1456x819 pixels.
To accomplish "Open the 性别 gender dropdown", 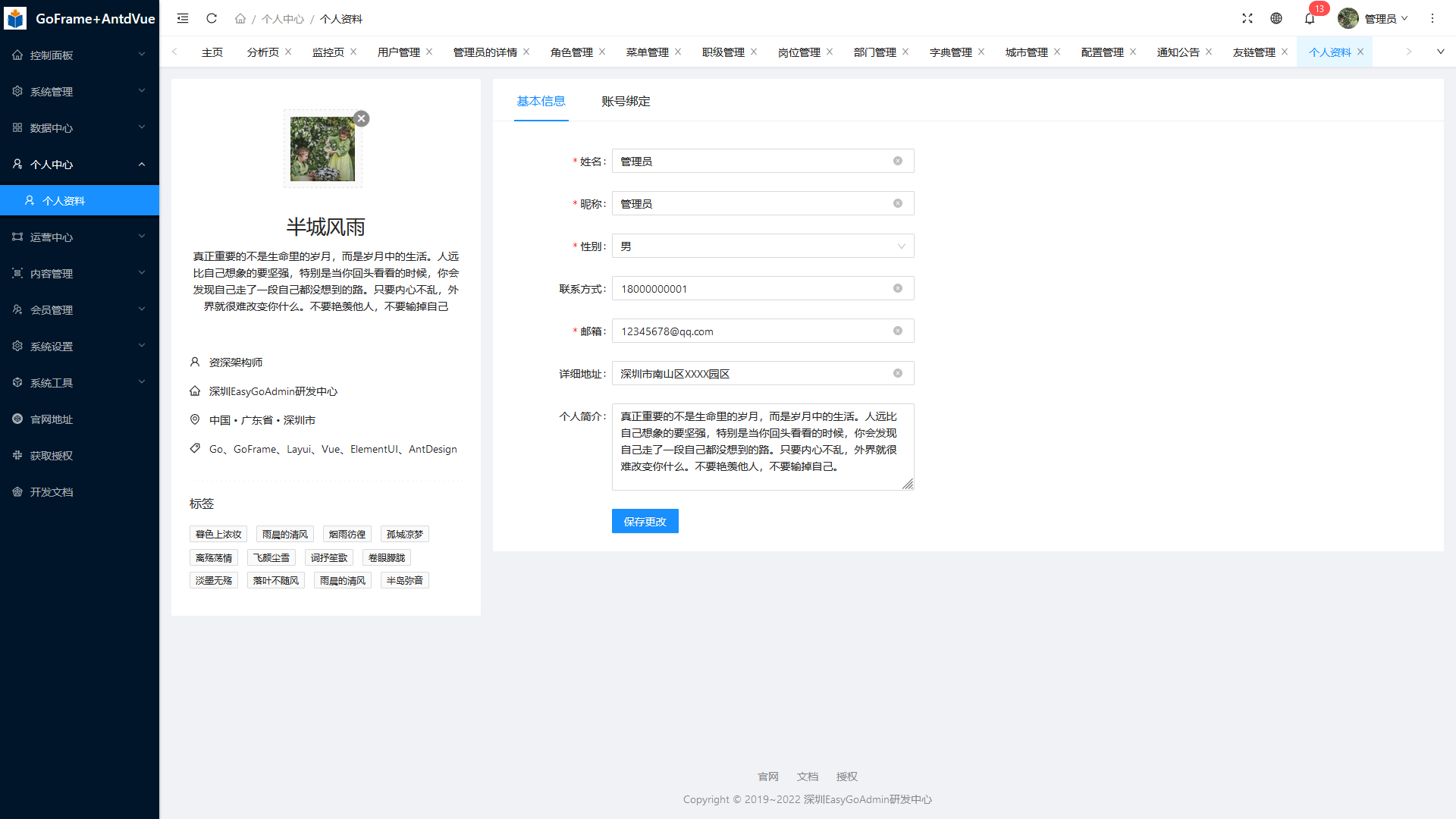I will click(762, 246).
